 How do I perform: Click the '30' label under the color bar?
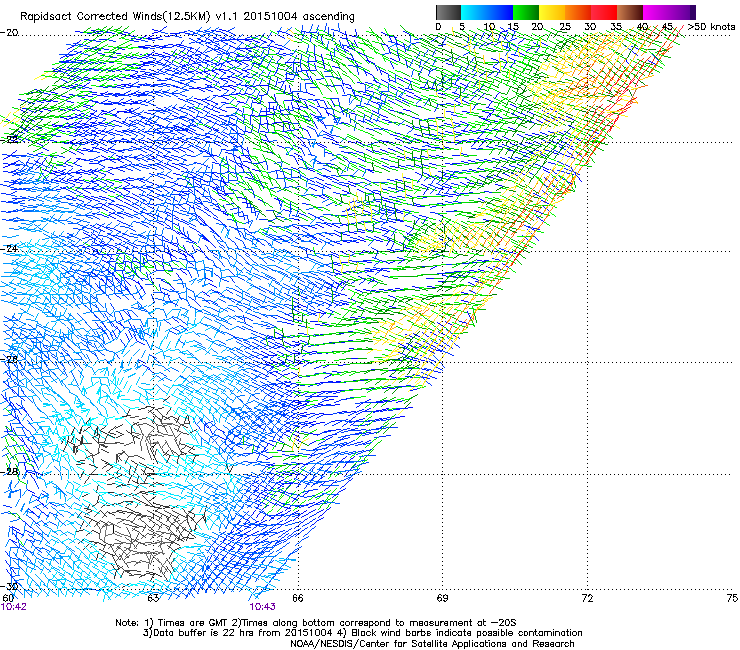590,27
